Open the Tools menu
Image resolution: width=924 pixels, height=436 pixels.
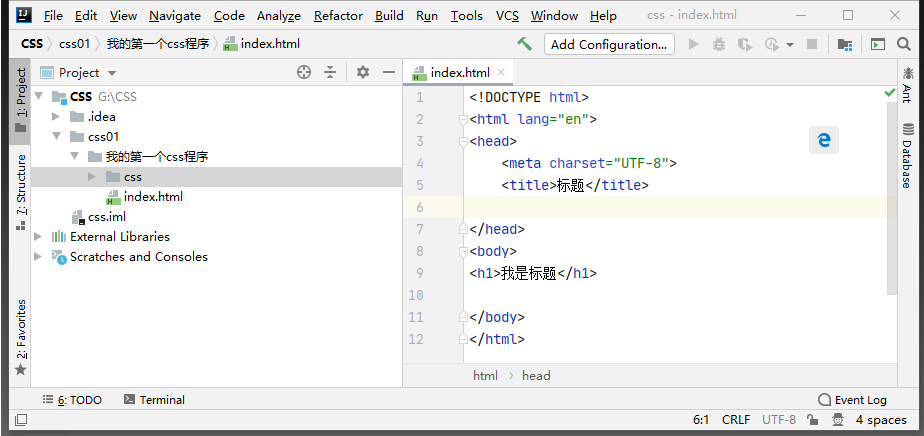467,15
